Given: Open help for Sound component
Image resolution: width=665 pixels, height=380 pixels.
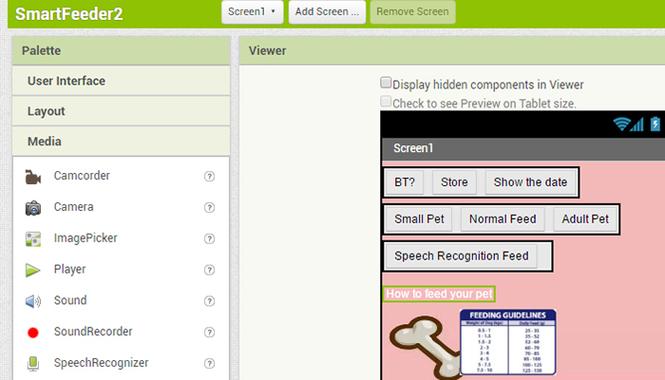Looking at the screenshot, I should (209, 301).
